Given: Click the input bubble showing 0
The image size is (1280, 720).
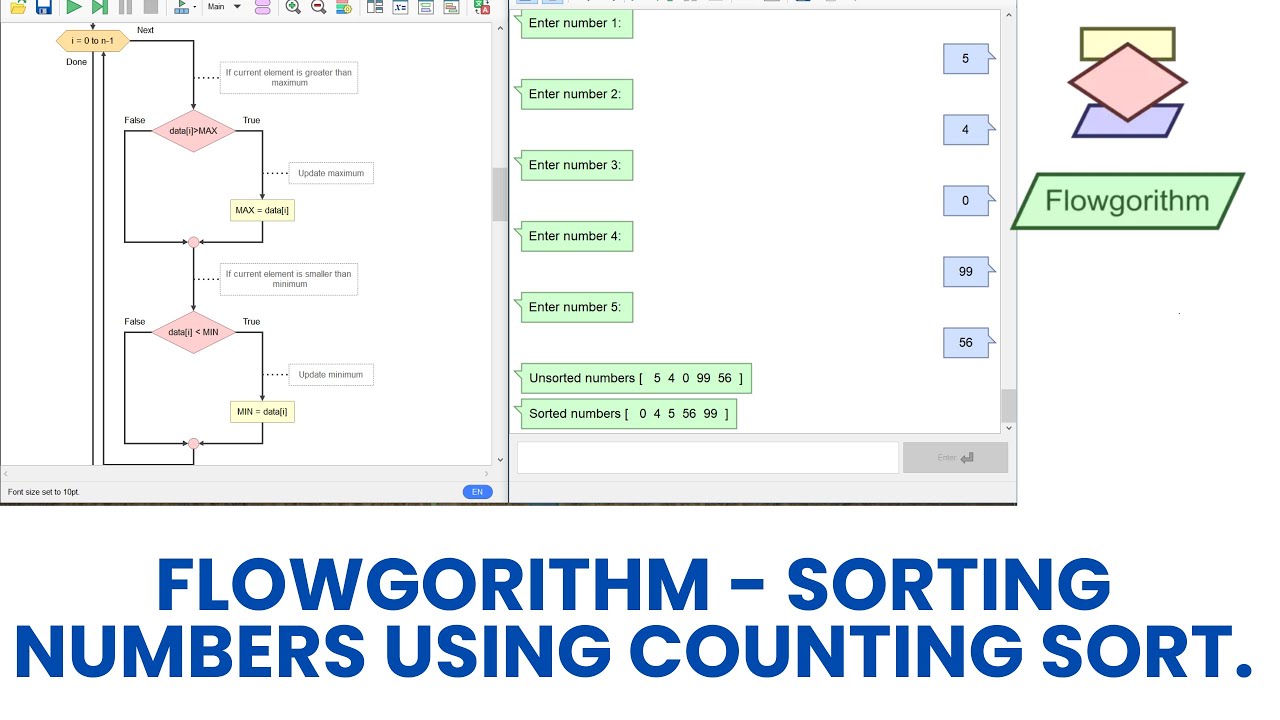Looking at the screenshot, I should tap(968, 201).
